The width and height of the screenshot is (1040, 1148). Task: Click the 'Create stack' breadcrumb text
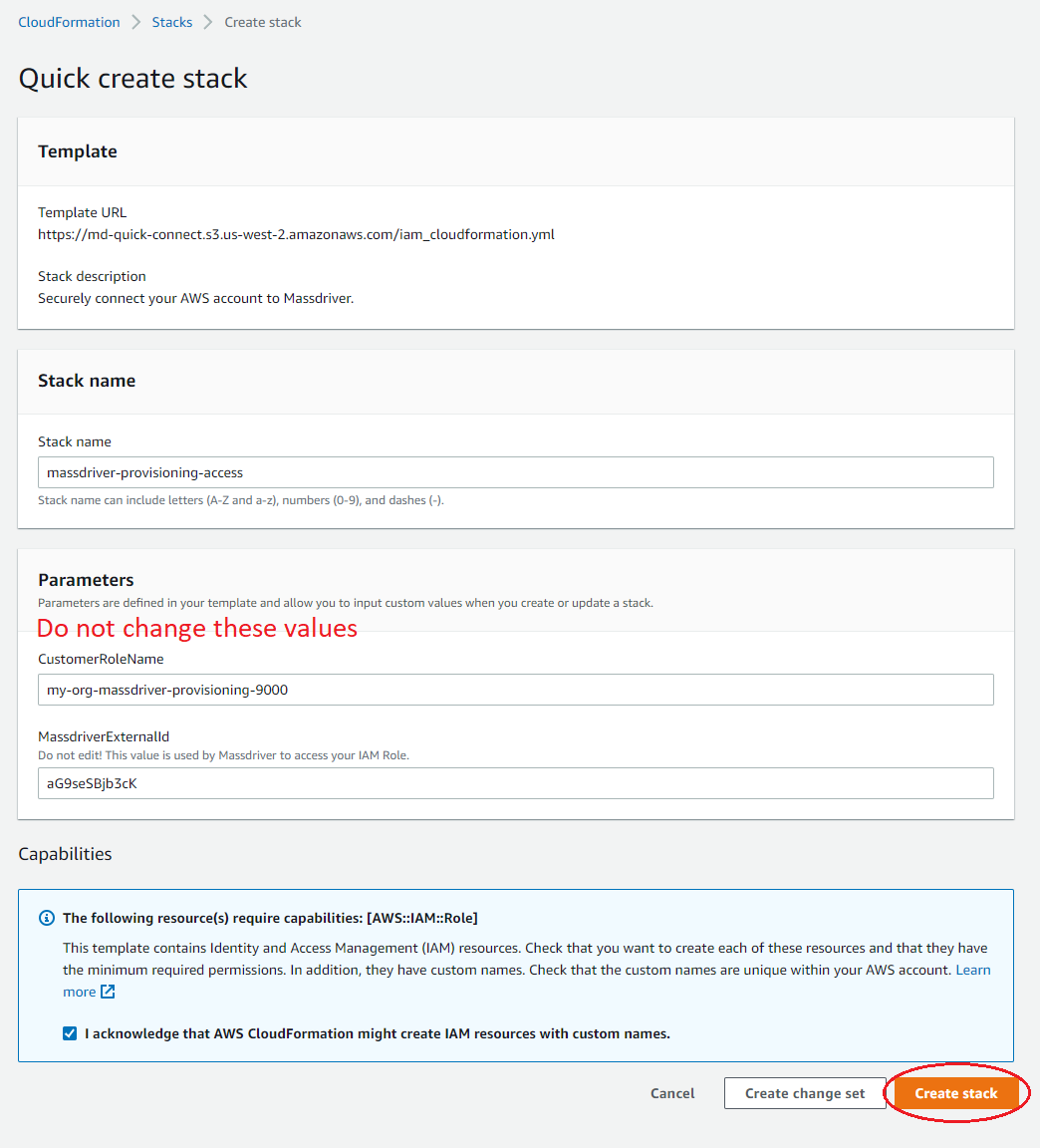click(x=263, y=23)
